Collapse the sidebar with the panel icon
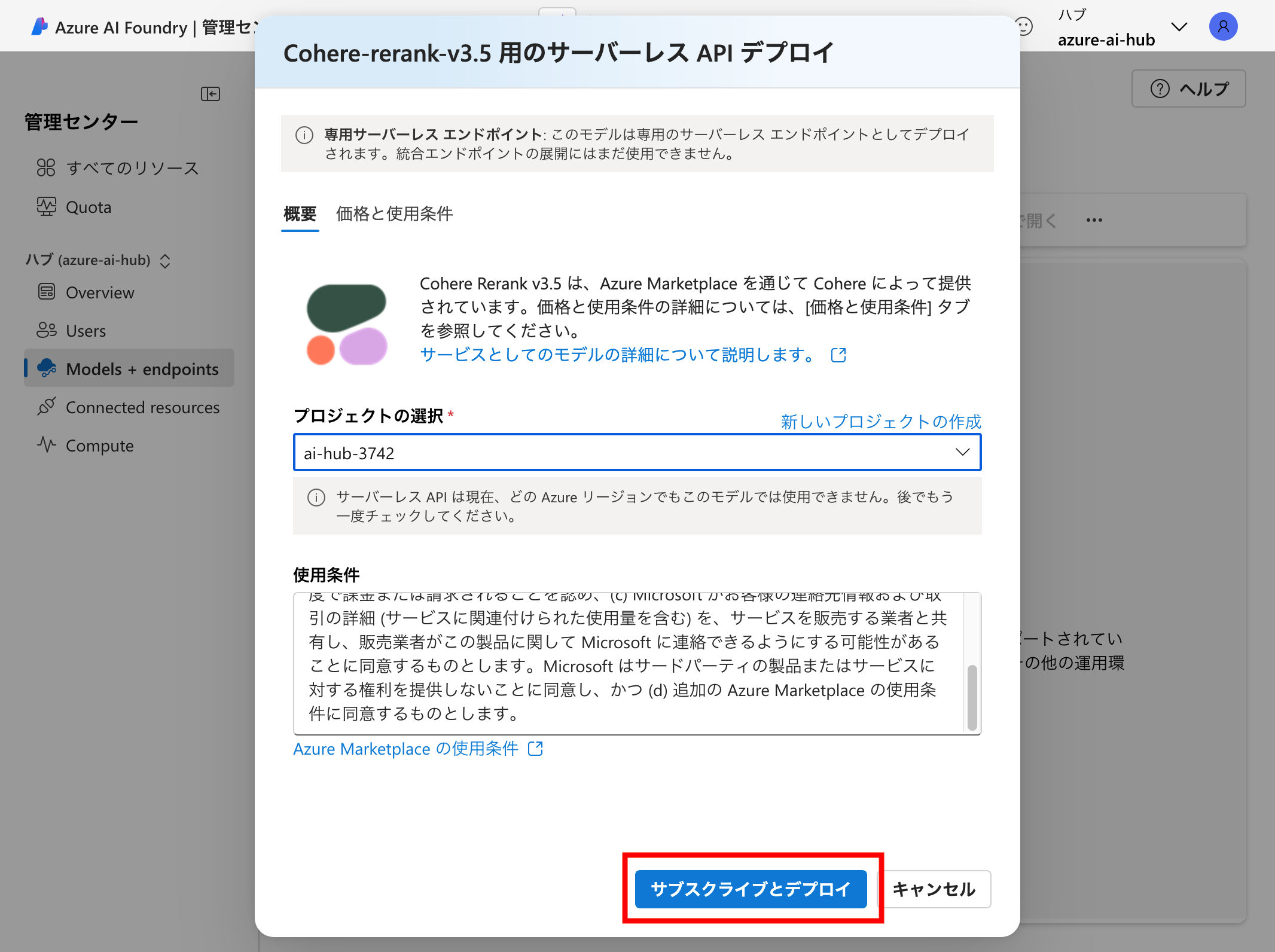This screenshot has width=1275, height=952. click(210, 94)
